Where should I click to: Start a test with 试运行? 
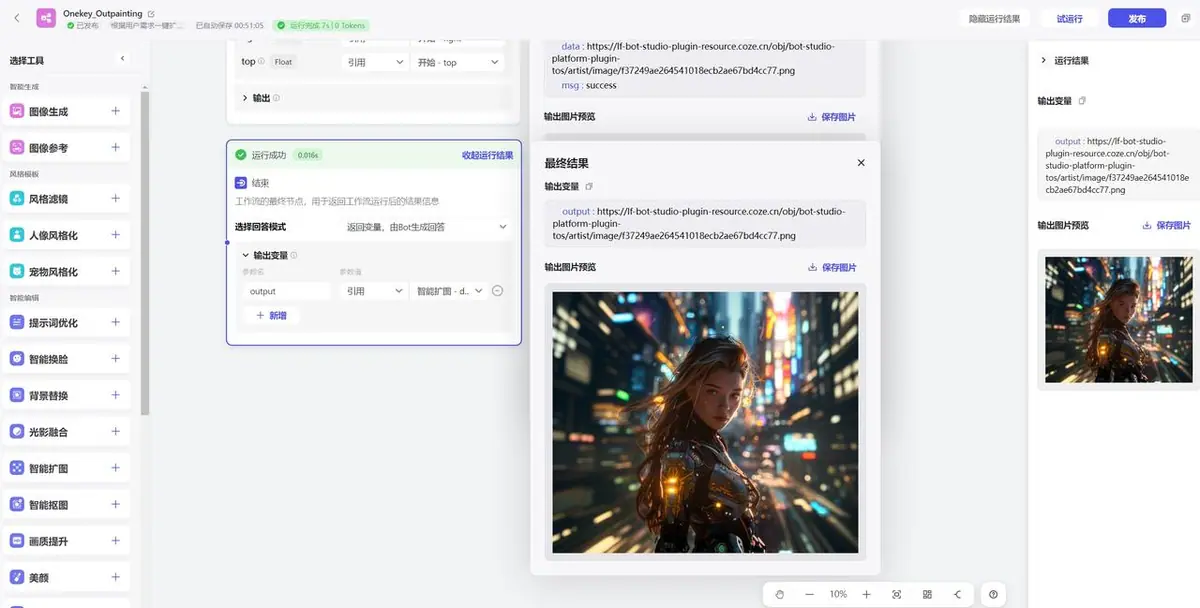click(1069, 18)
